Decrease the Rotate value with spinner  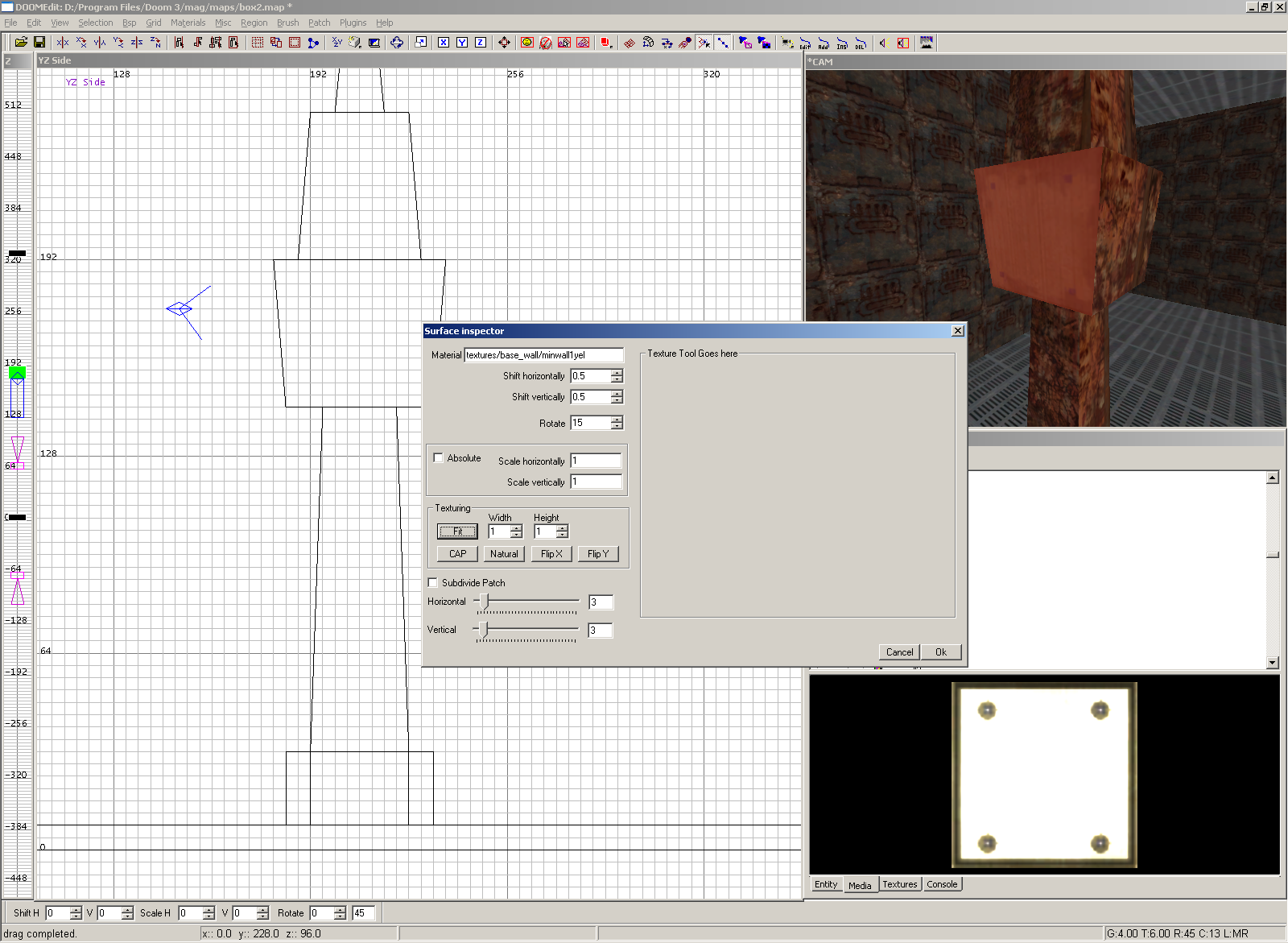click(x=617, y=426)
